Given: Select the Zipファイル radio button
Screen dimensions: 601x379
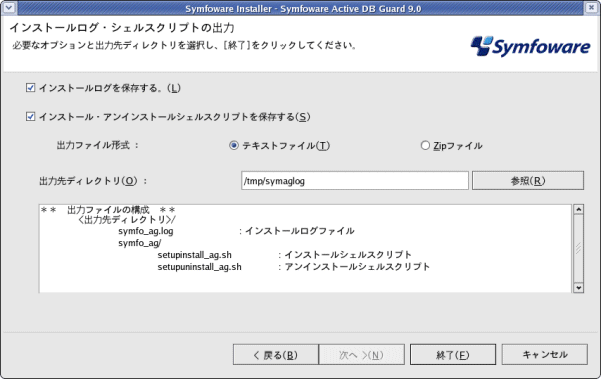Looking at the screenshot, I should 425,146.
